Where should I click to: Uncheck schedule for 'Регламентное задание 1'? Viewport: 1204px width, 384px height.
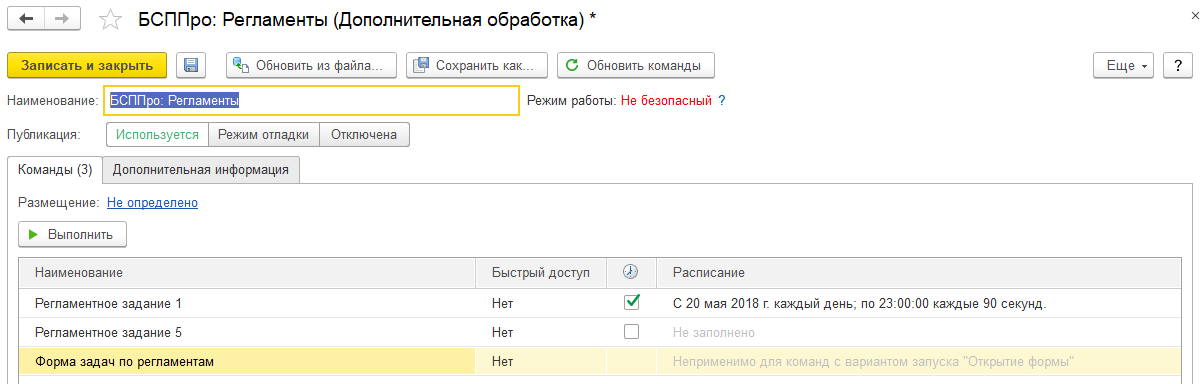coord(631,302)
